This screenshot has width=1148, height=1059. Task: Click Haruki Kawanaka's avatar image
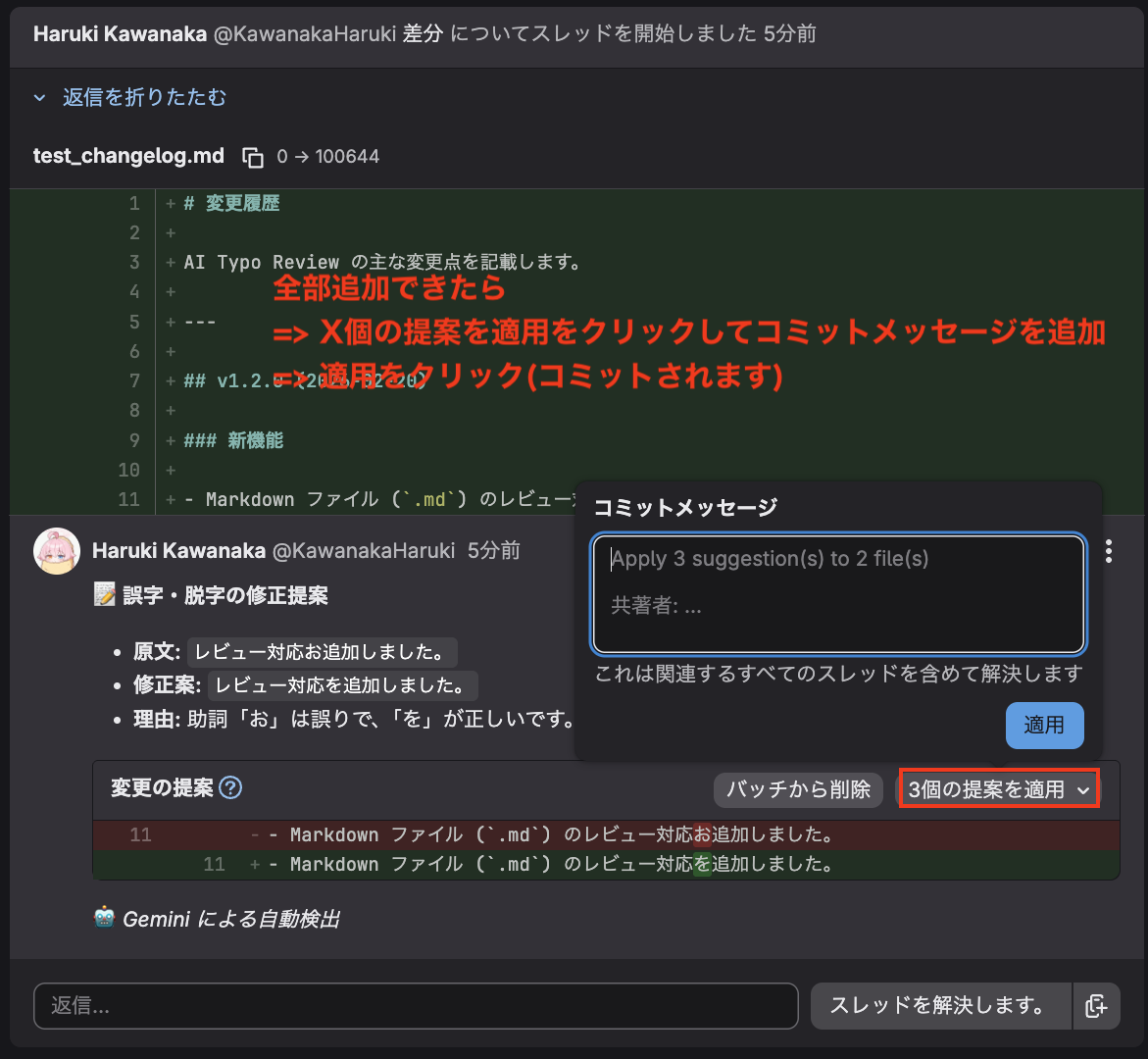tap(57, 551)
